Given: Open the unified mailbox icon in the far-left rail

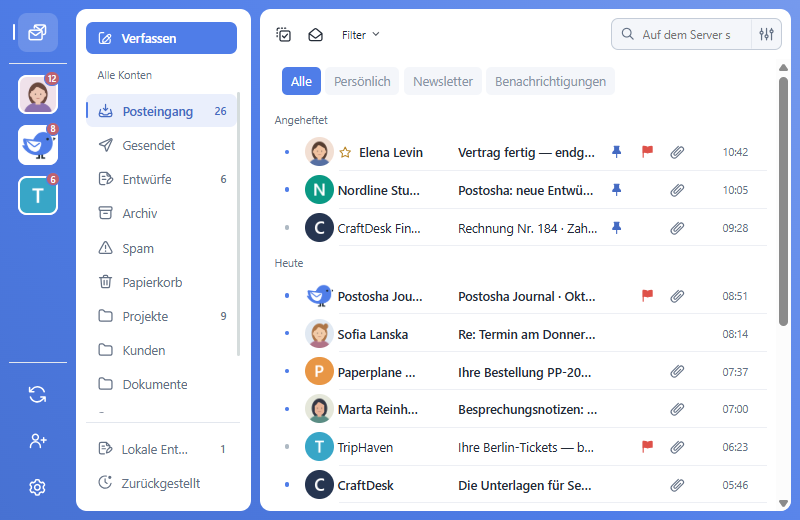Looking at the screenshot, I should 38,33.
